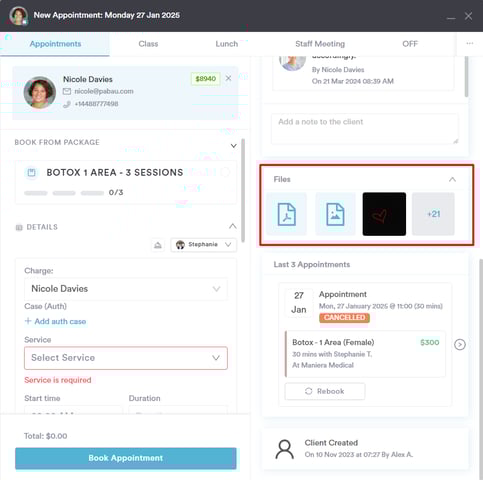Click the $300 price on appointment
This screenshot has width=483, height=480.
click(430, 343)
